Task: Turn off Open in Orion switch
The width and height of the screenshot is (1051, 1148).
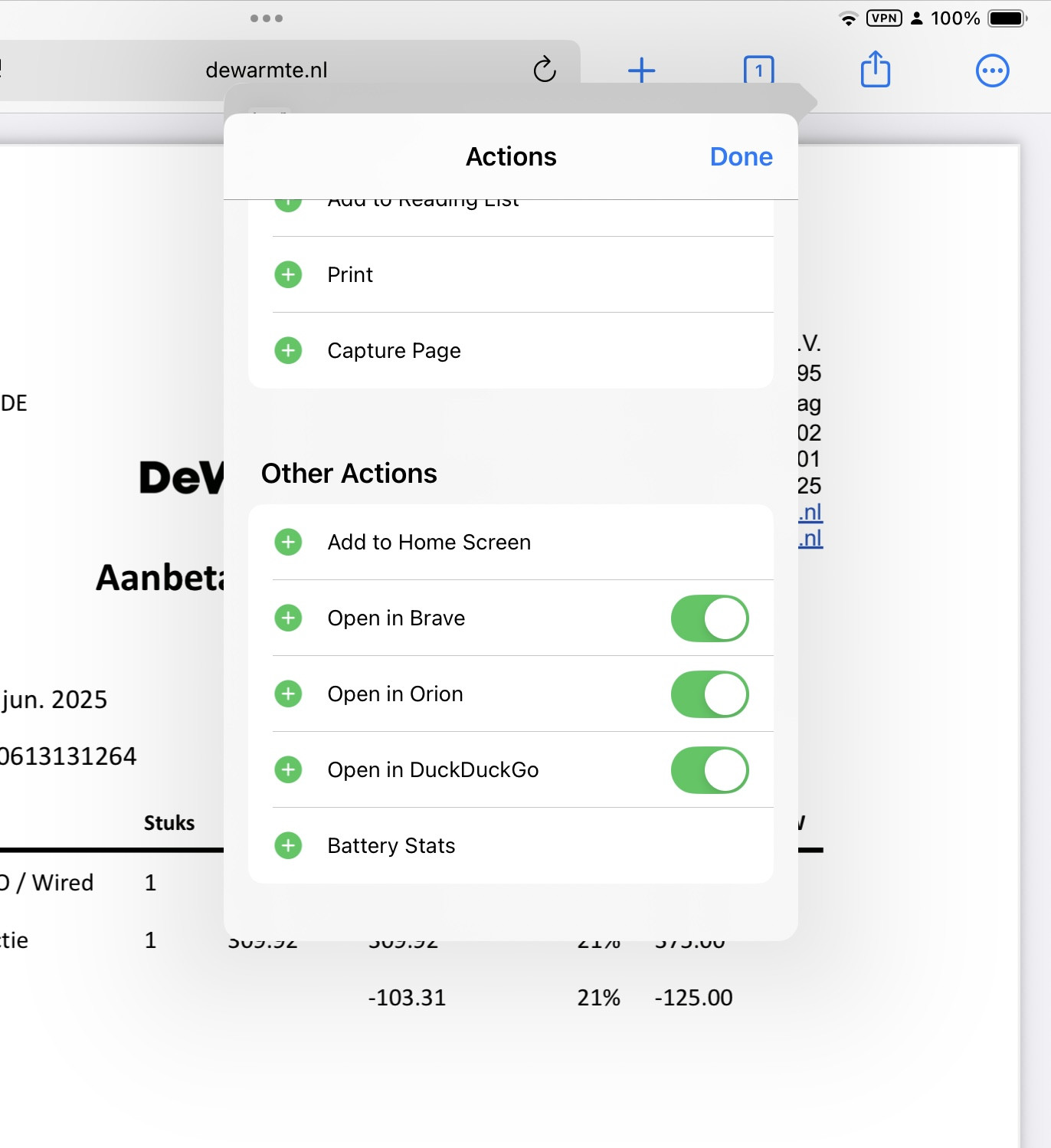Action: coord(709,694)
